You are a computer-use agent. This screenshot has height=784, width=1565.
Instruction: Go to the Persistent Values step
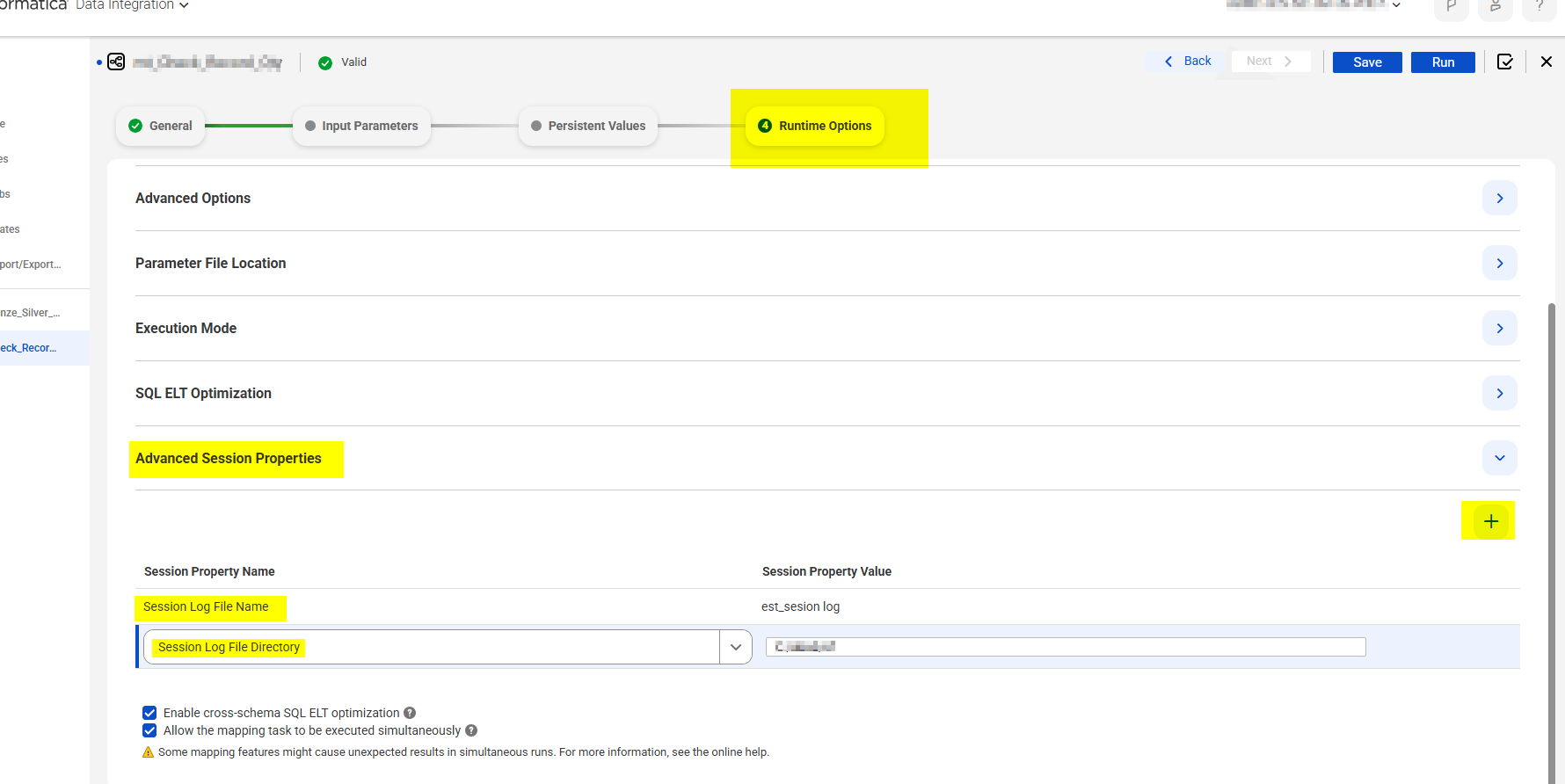[x=588, y=126]
